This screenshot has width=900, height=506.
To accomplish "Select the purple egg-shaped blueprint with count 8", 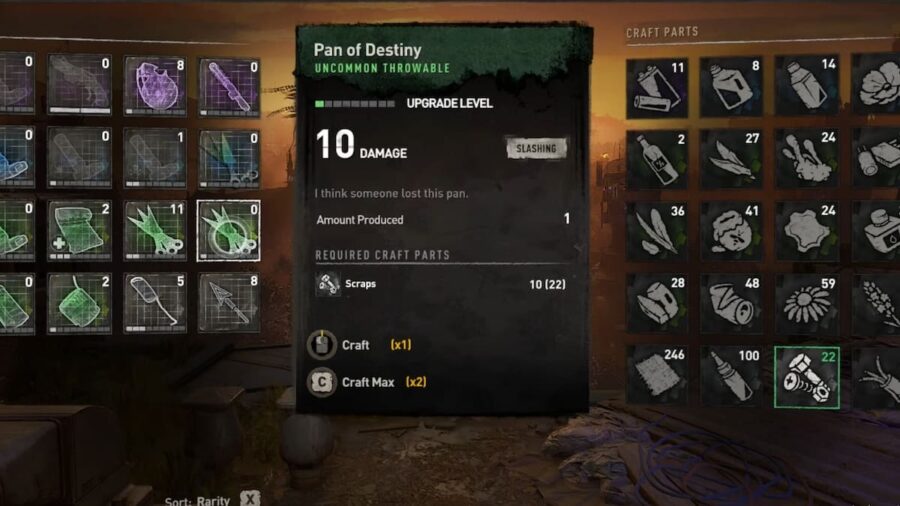I will pos(155,85).
